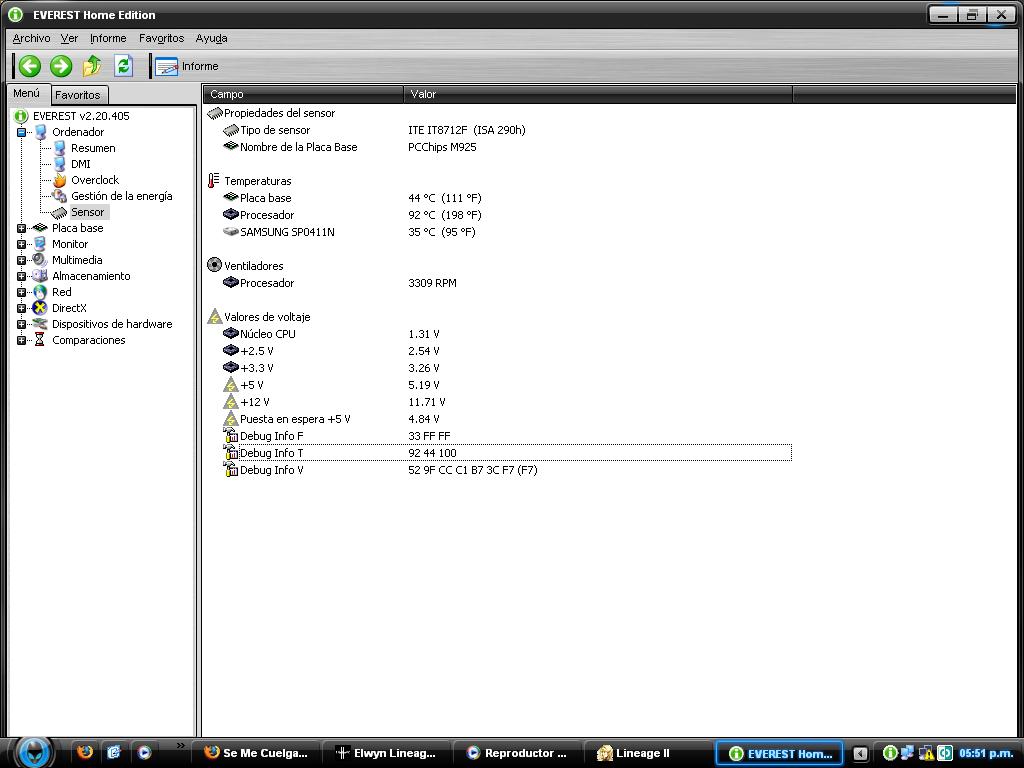Click the EVEREST system tray icon
Screen dimensions: 1024x768
pos(889,753)
